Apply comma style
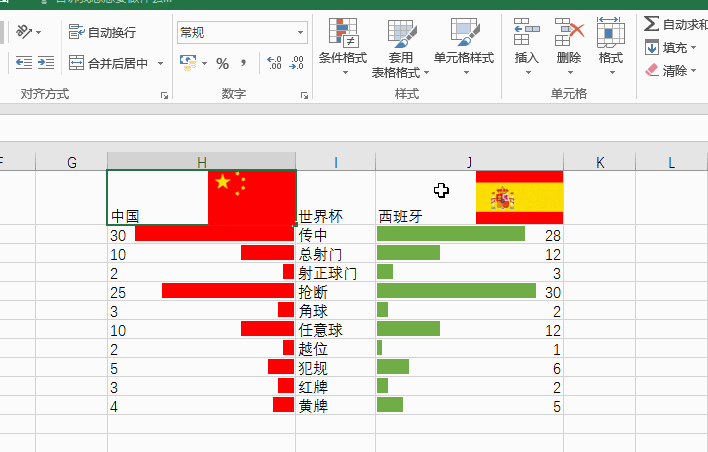Viewport: 708px width, 452px height. 244,63
